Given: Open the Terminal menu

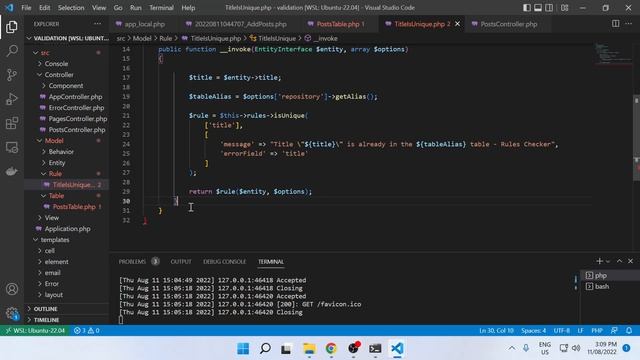Looking at the screenshot, I should point(161,8).
